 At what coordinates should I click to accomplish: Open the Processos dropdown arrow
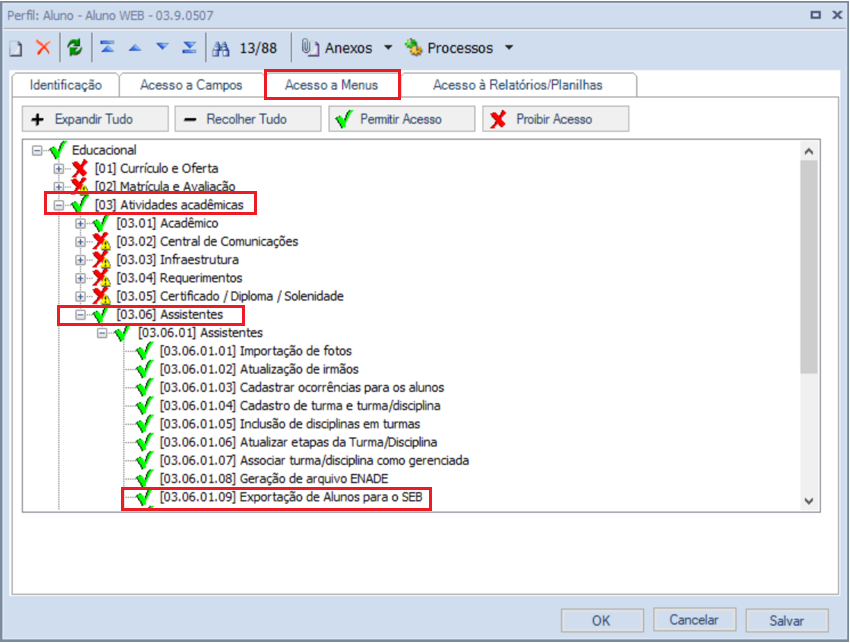click(x=509, y=48)
